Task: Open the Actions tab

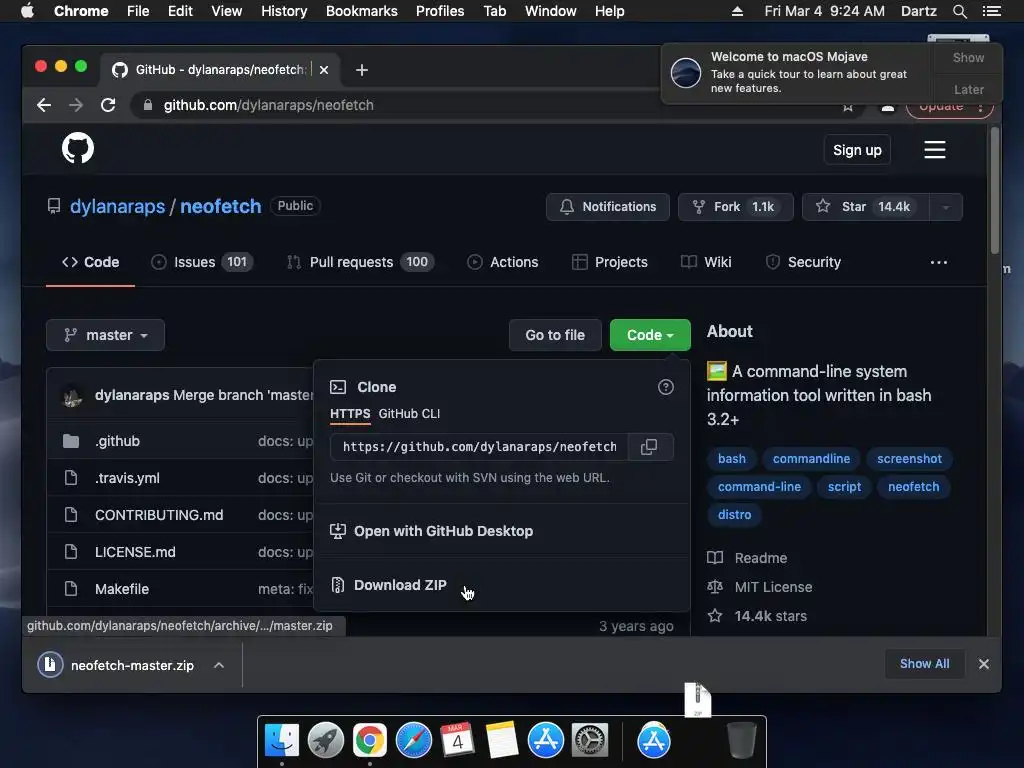Action: pos(503,263)
